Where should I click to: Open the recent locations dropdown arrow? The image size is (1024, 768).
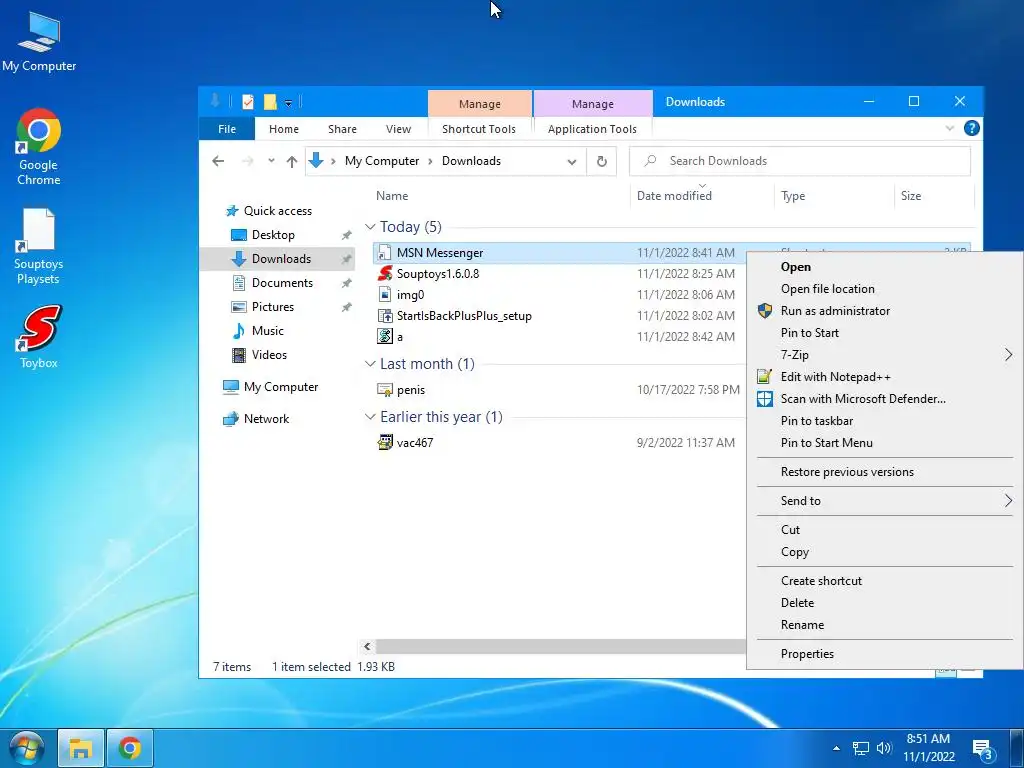(x=271, y=161)
